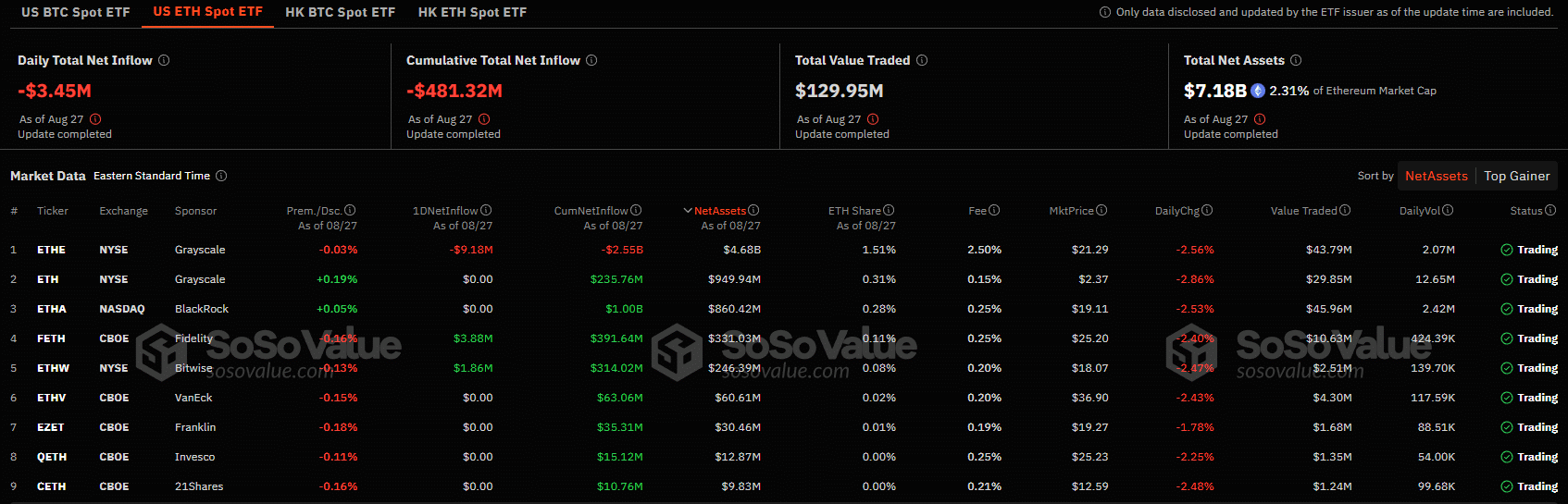
Task: Select the US ETH Spot ETF tab
Action: click(x=208, y=12)
